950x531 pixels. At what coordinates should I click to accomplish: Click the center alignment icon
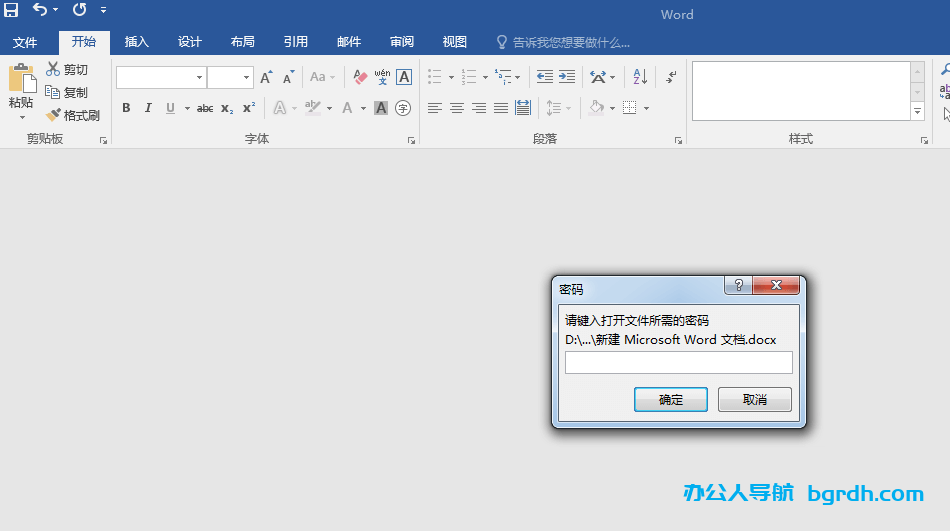tap(457, 108)
